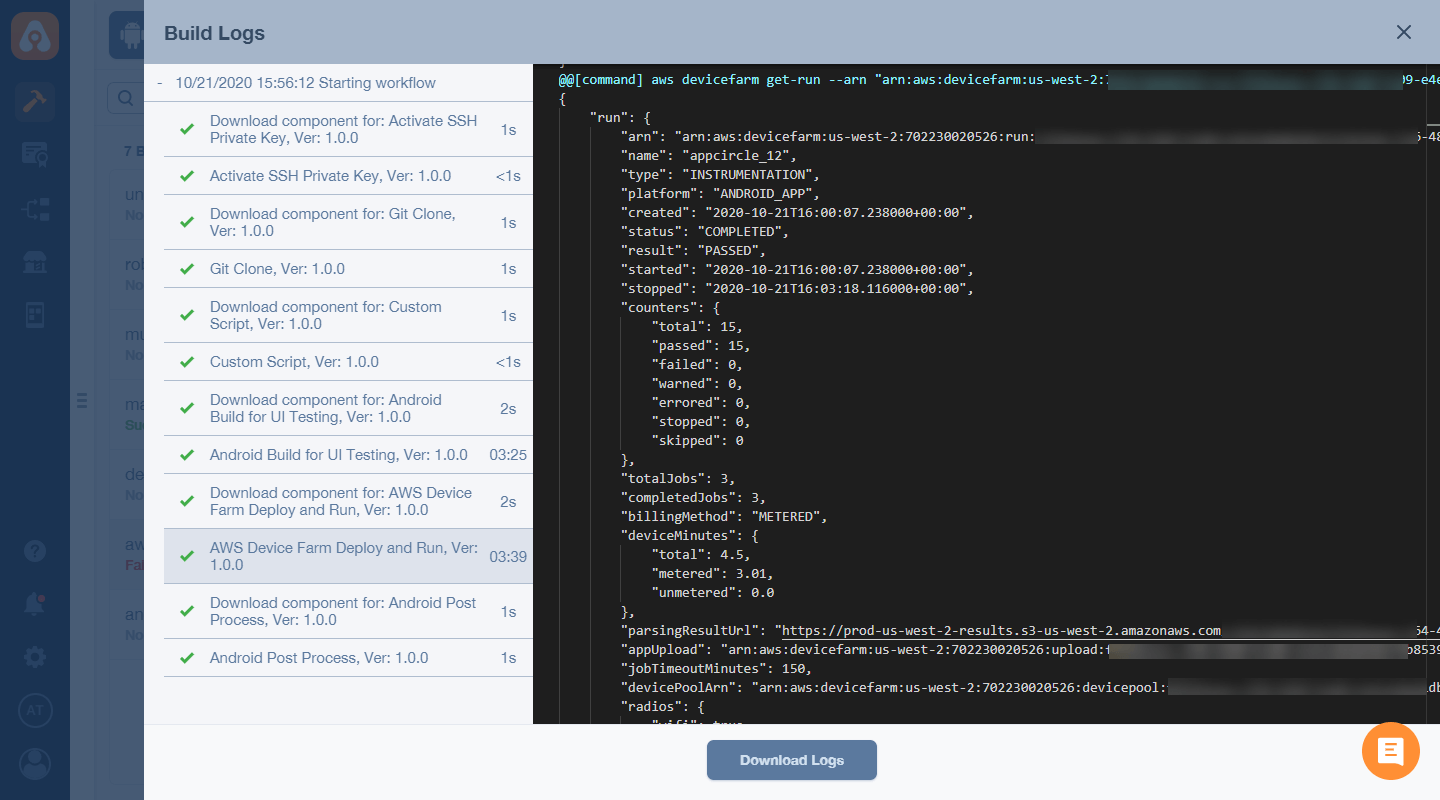
Task: Open the Enterprise Store sidebar icon
Action: (x=35, y=262)
